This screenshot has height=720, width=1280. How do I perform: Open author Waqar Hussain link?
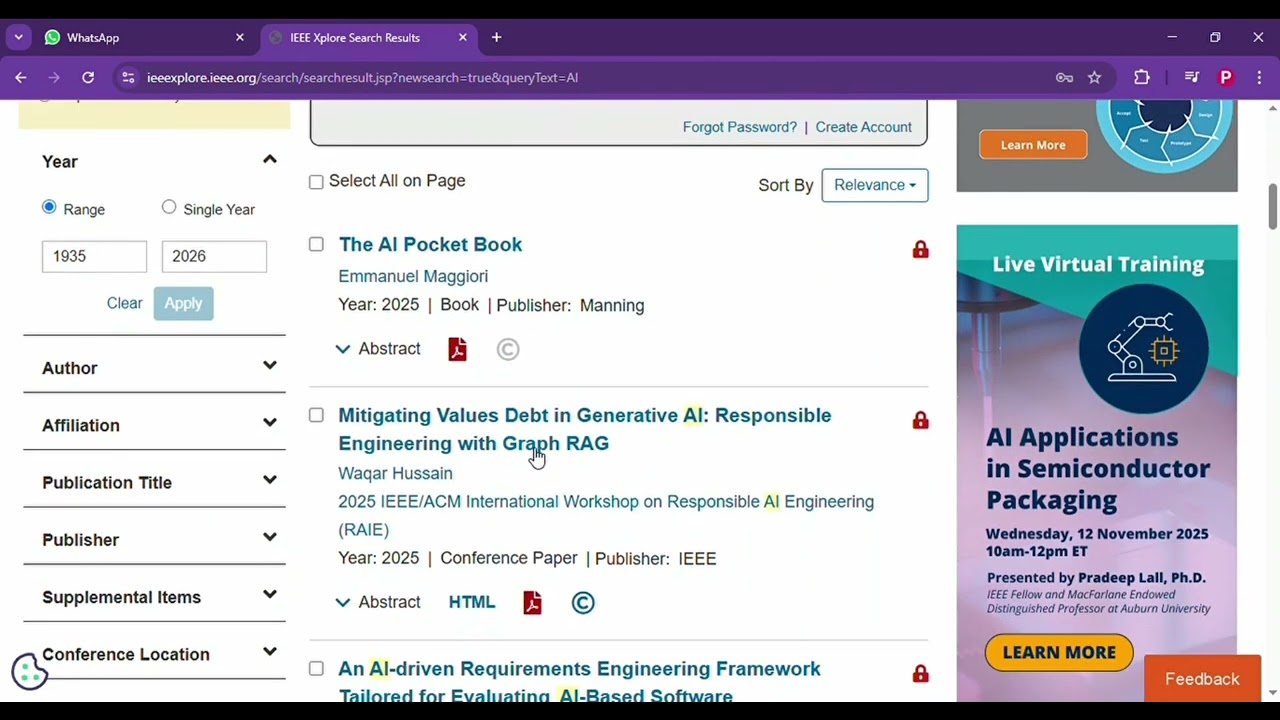395,473
